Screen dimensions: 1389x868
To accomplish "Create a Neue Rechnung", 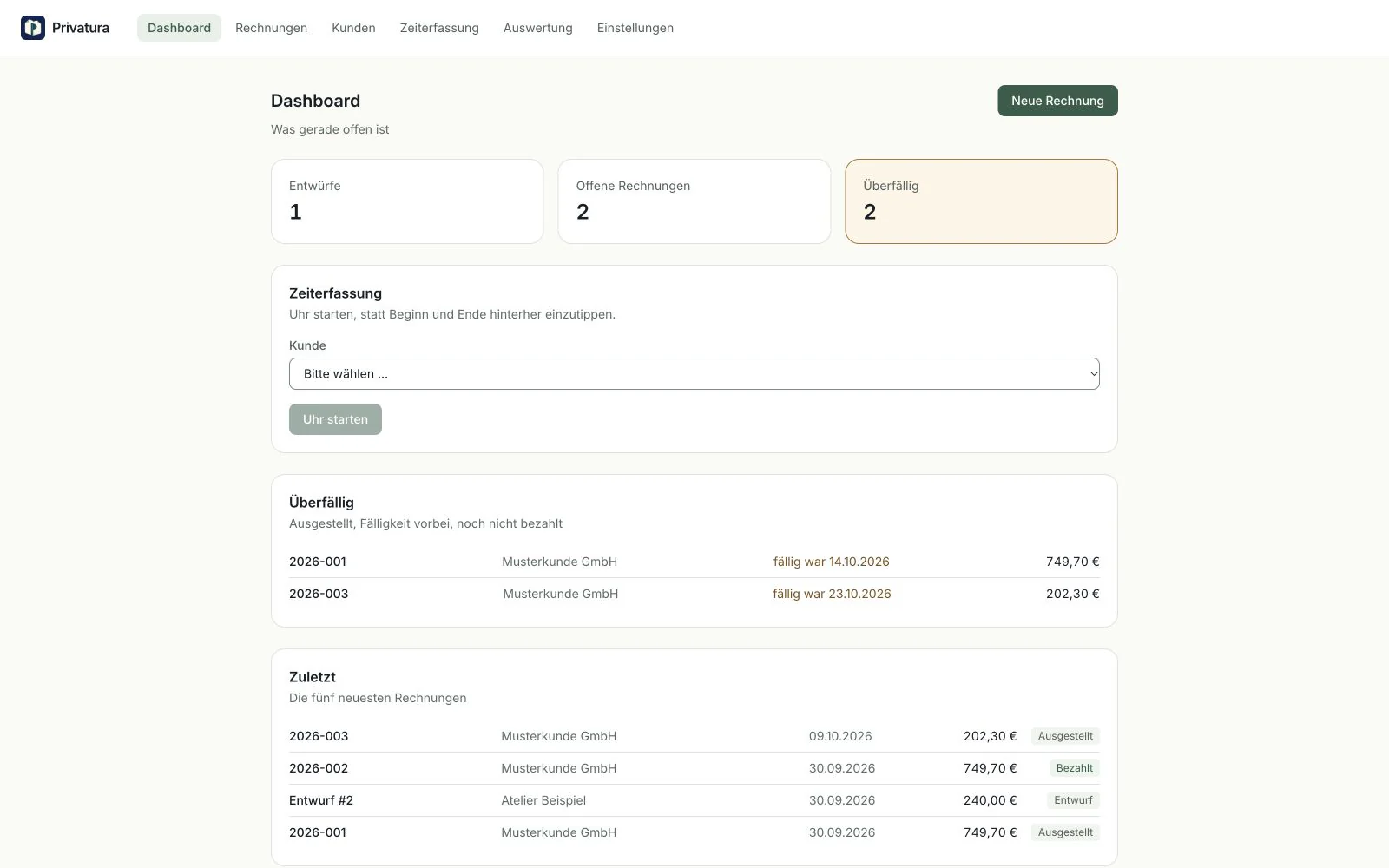I will (1057, 101).
